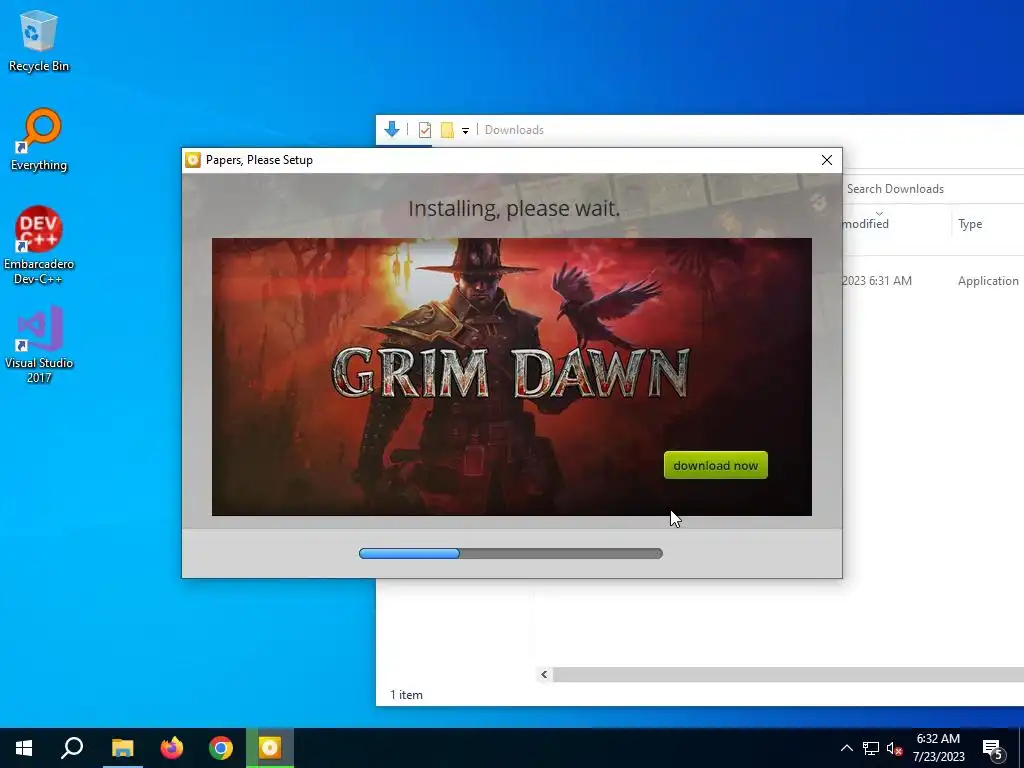Open the notification center icon

click(x=993, y=748)
